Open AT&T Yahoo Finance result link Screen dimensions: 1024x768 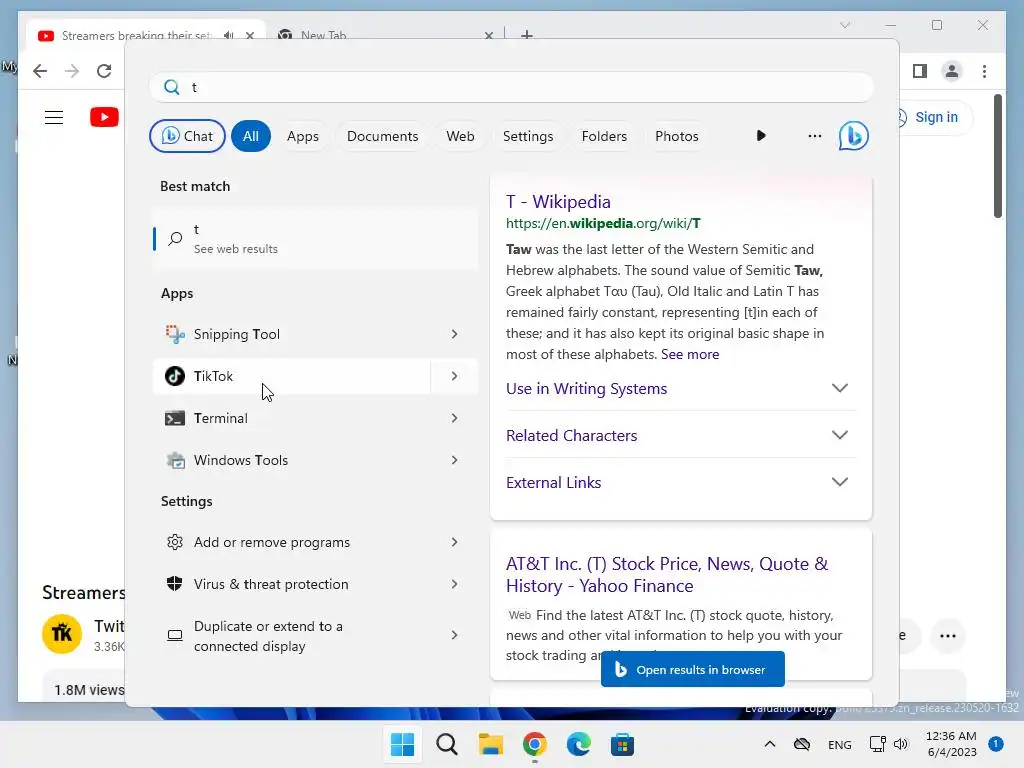click(x=667, y=575)
